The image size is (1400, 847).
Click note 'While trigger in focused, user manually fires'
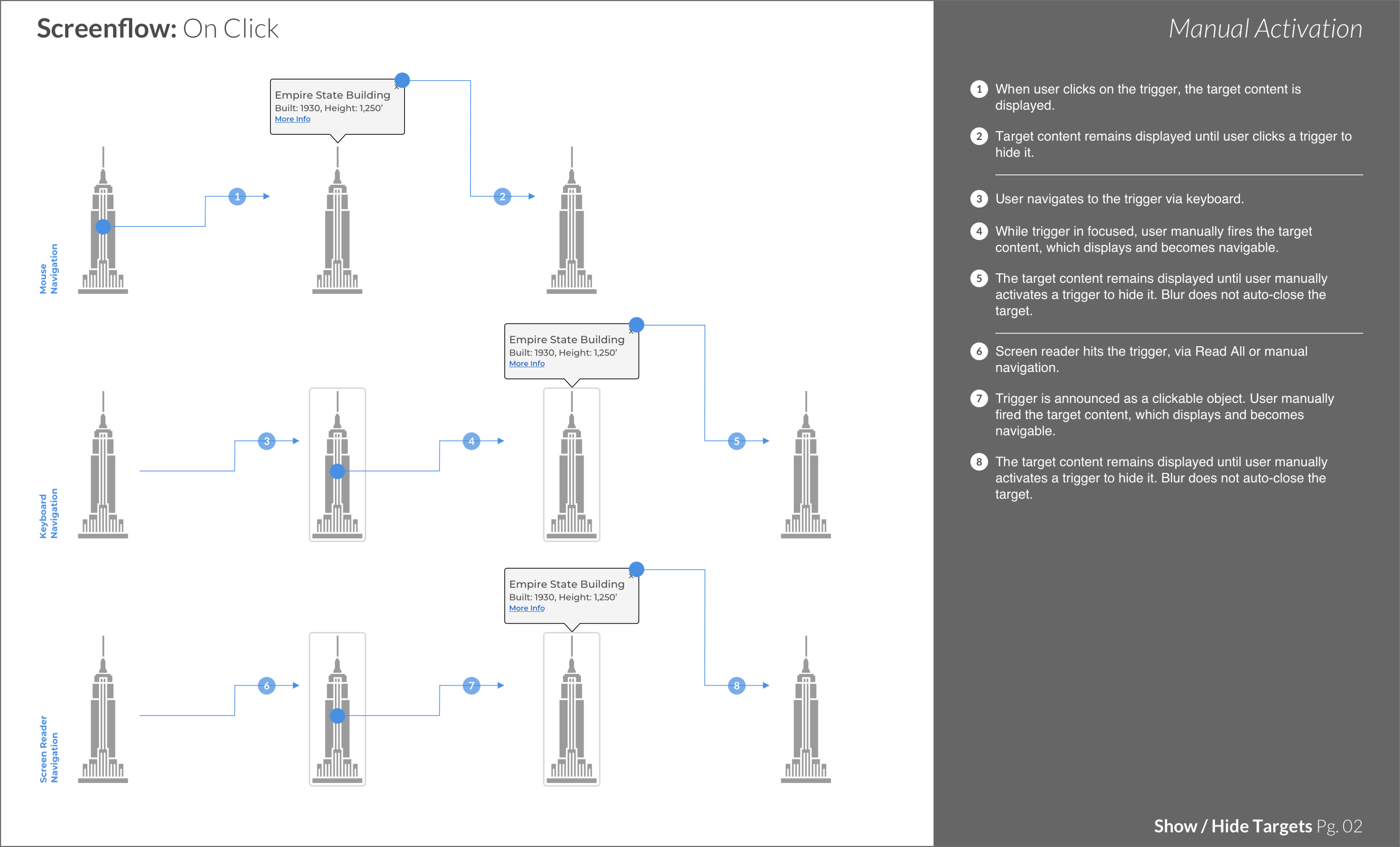point(1153,239)
